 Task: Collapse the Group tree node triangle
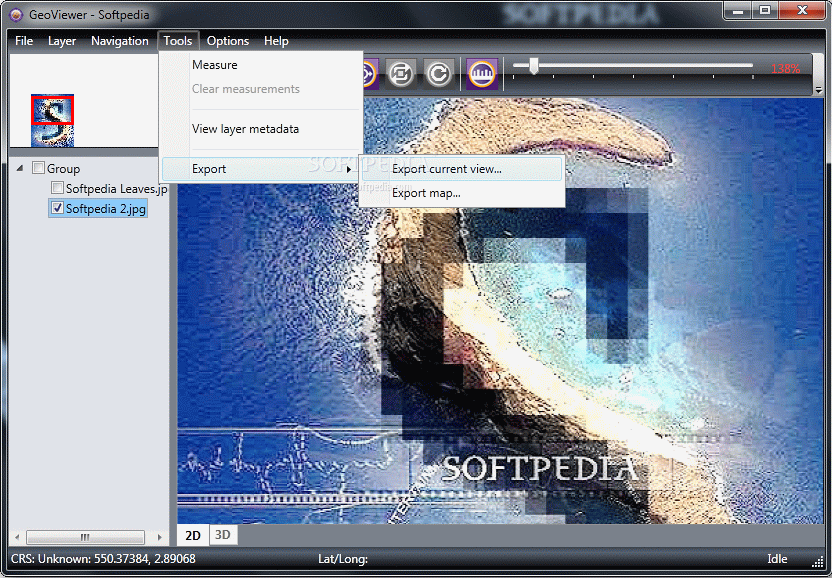point(20,168)
